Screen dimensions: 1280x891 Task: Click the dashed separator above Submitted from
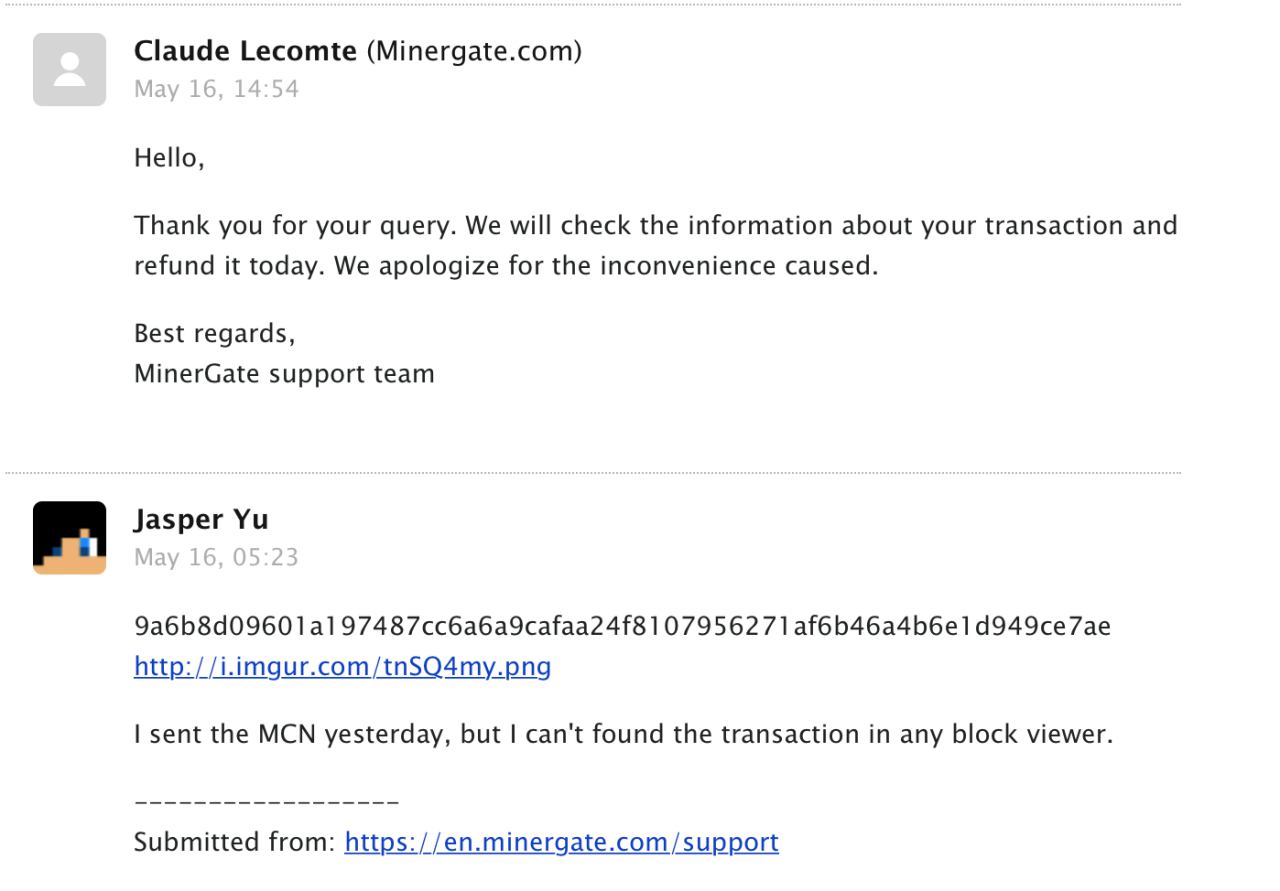(266, 802)
